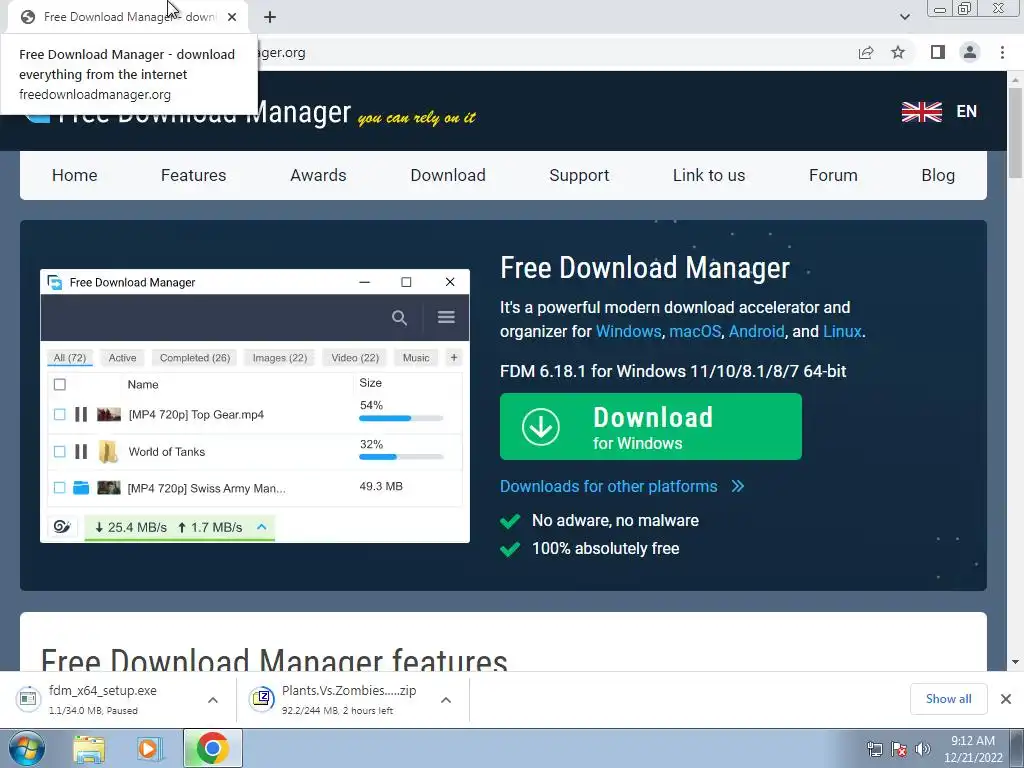Viewport: 1024px width, 768px height.
Task: Click the fdm_x64_setup.exe file icon
Action: pyautogui.click(x=28, y=699)
